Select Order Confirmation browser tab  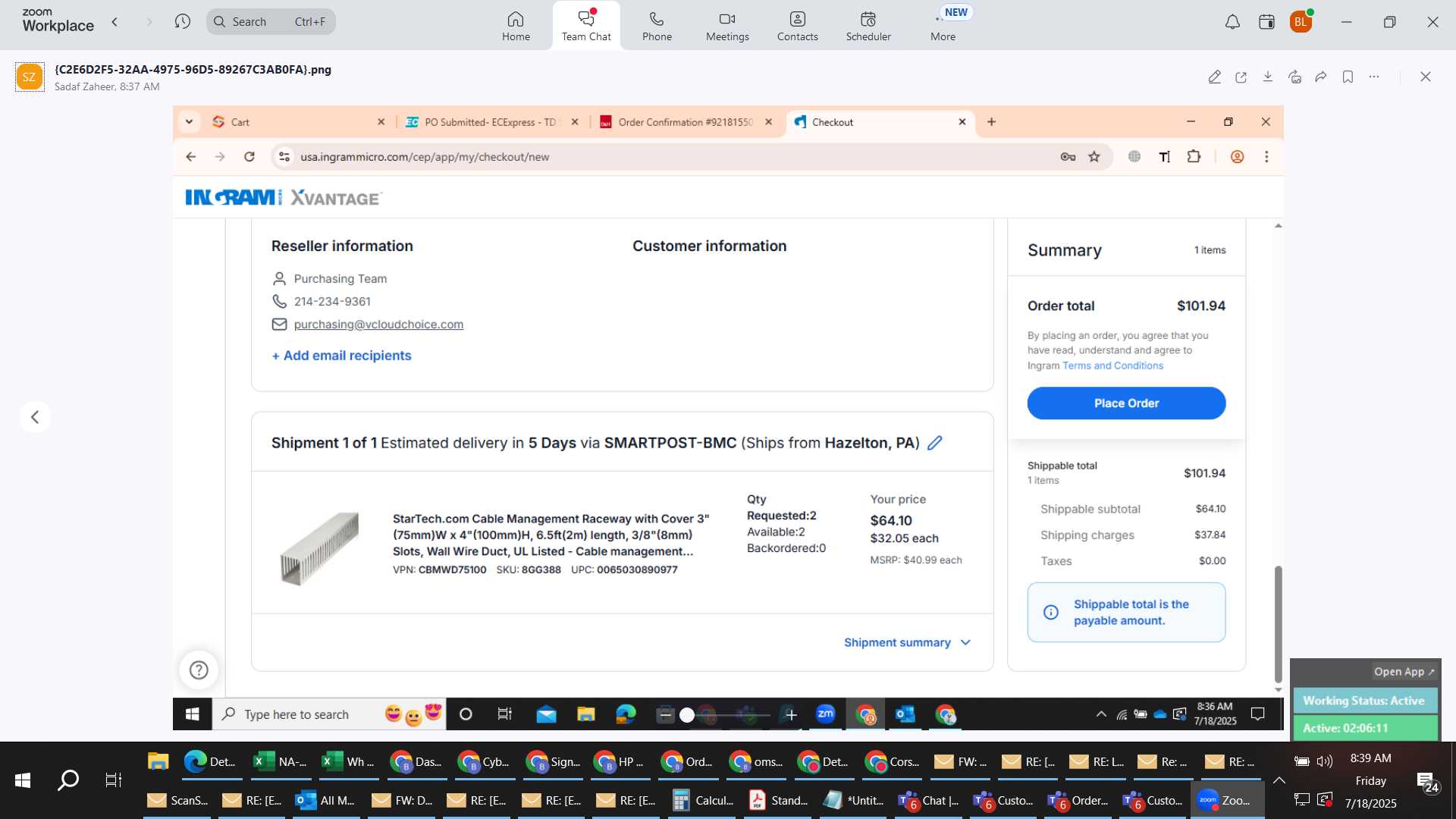[686, 122]
